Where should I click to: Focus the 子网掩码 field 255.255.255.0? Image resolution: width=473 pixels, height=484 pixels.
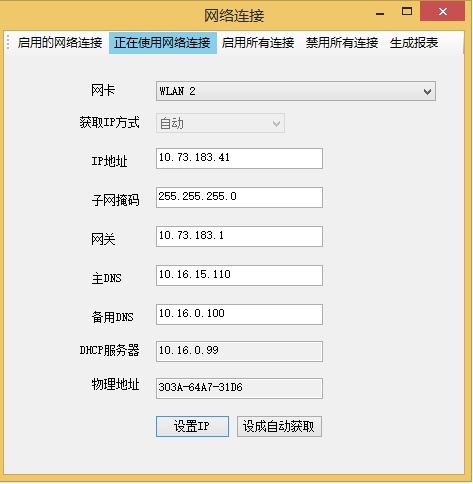click(239, 198)
